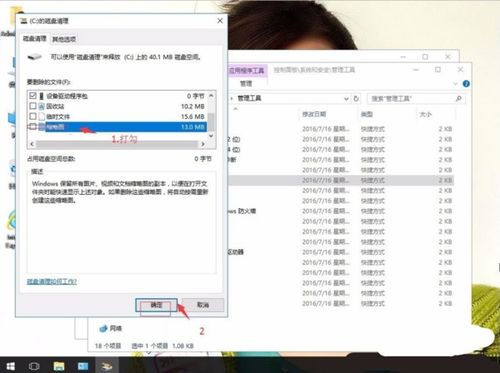Click the 网络 label in navigation pane
The height and width of the screenshot is (373, 500).
[116, 329]
